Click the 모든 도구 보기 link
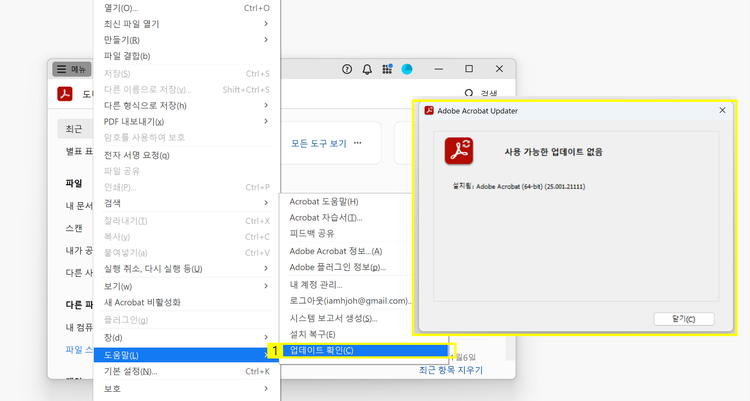750x401 pixels. [x=319, y=143]
